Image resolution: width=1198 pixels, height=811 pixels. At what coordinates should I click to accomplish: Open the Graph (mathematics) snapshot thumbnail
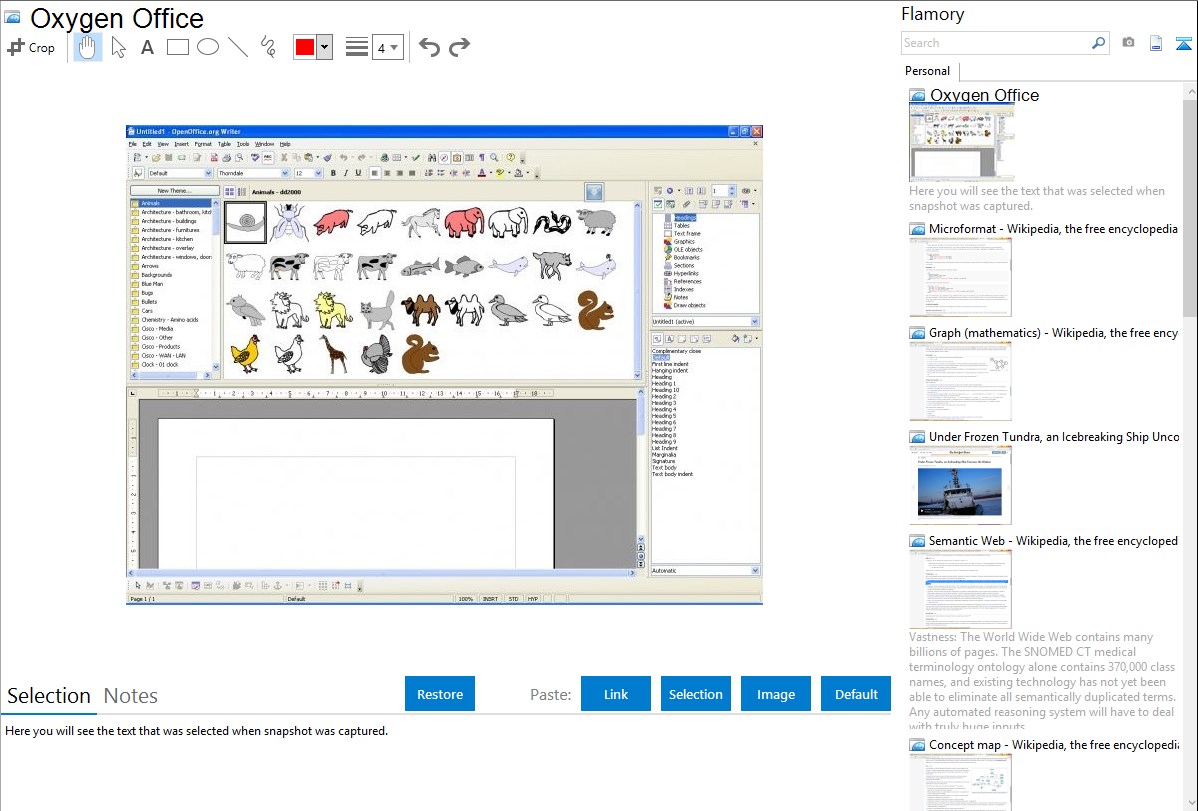coord(960,381)
